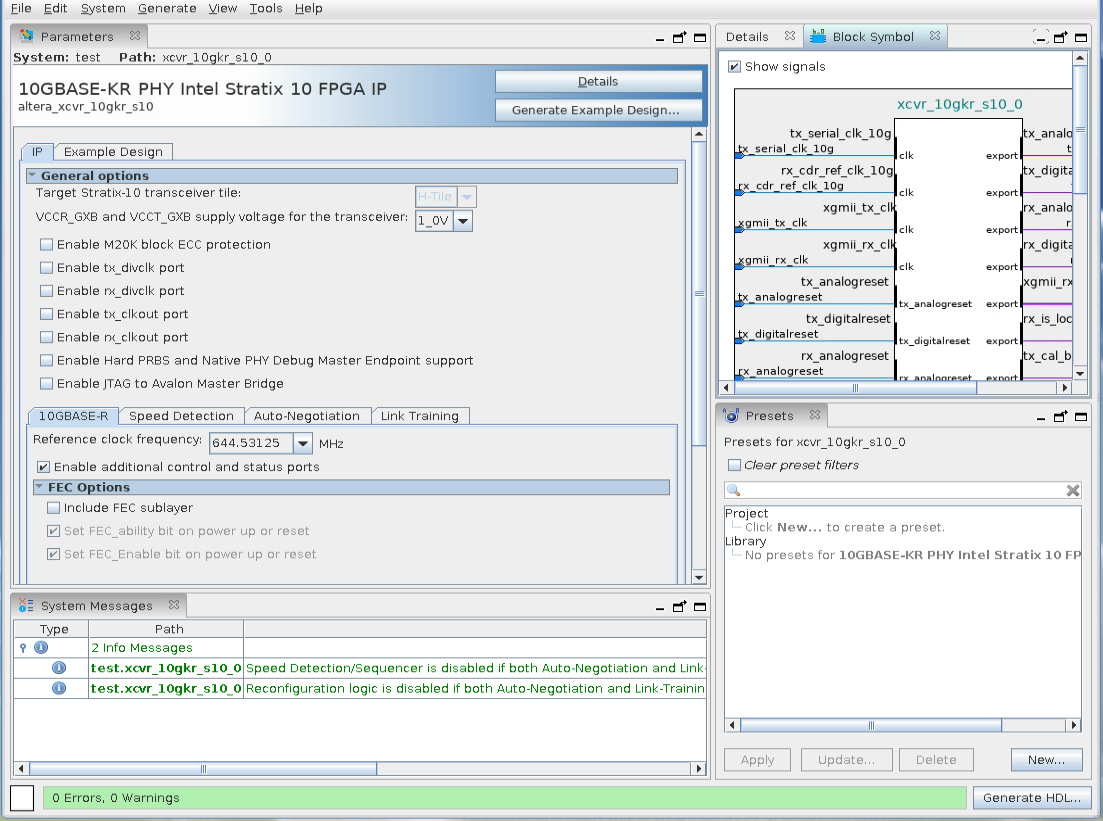The width and height of the screenshot is (1103, 821).
Task: Click the Presets list horizontal scrollbar
Action: click(871, 725)
